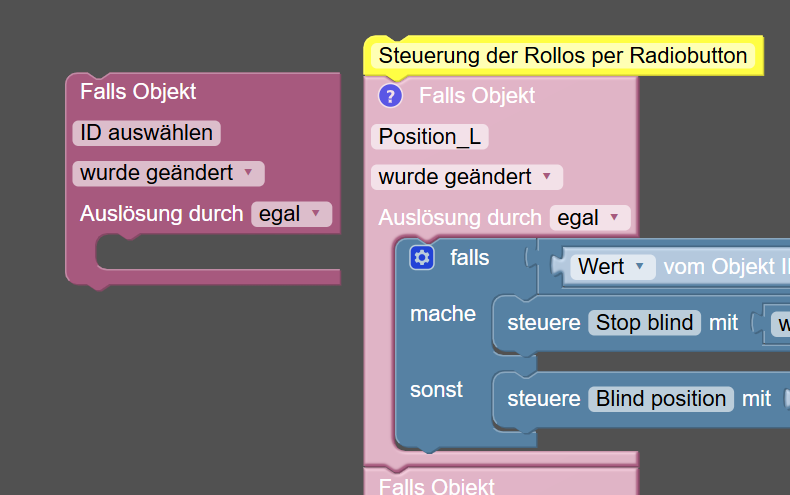Open the egal dropdown under Position_L

589,218
